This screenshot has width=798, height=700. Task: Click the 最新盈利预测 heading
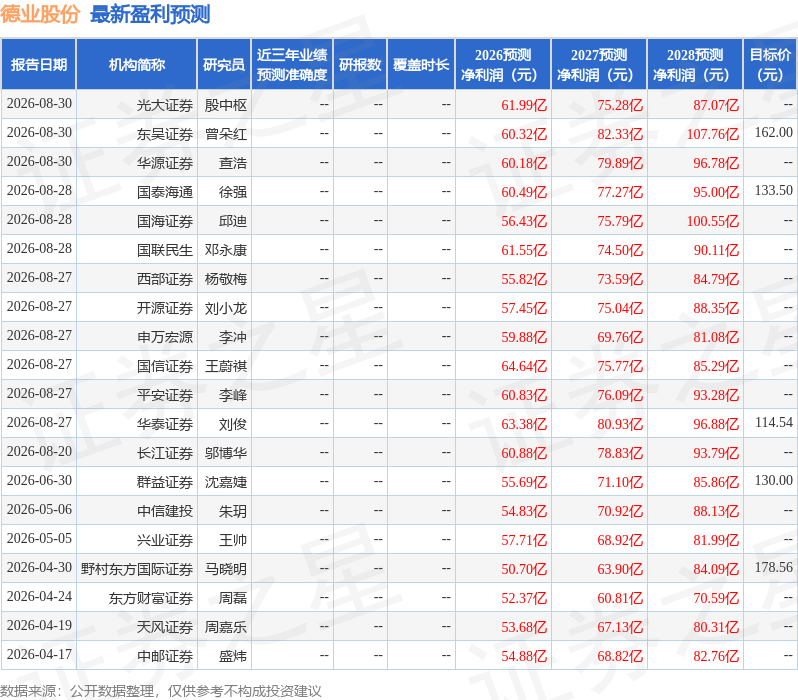pyautogui.click(x=150, y=14)
